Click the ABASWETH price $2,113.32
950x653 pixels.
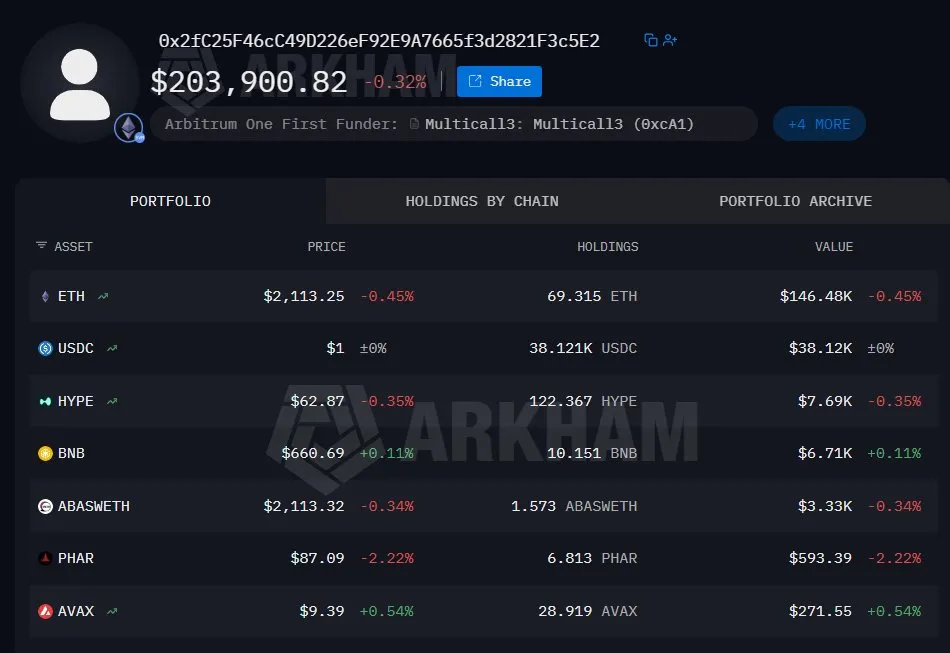[304, 506]
